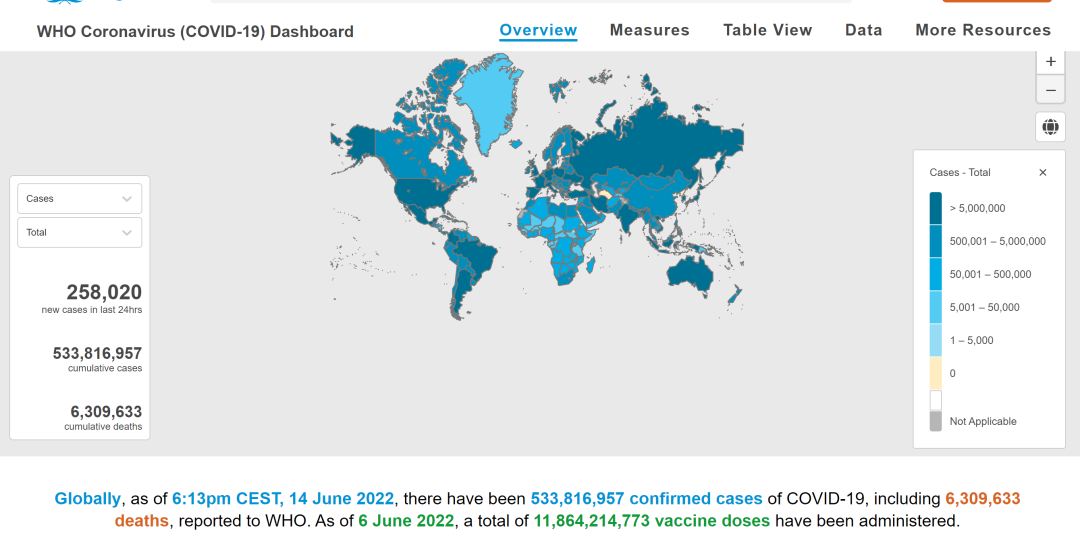Select the Not Applicable gray swatch
The height and width of the screenshot is (547, 1080).
935,421
